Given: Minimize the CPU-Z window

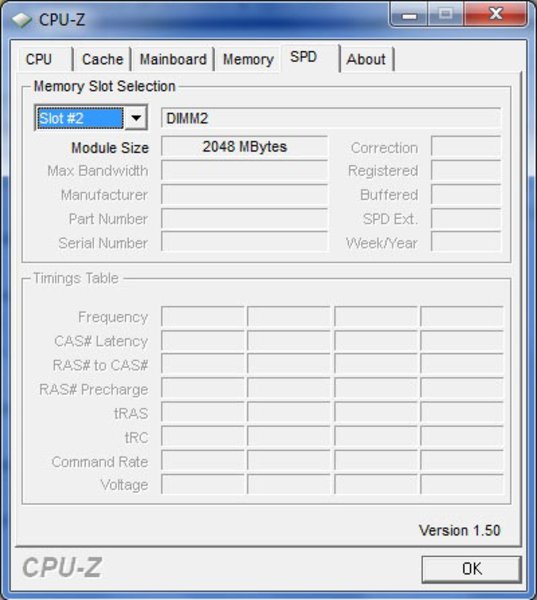Looking at the screenshot, I should point(409,14).
